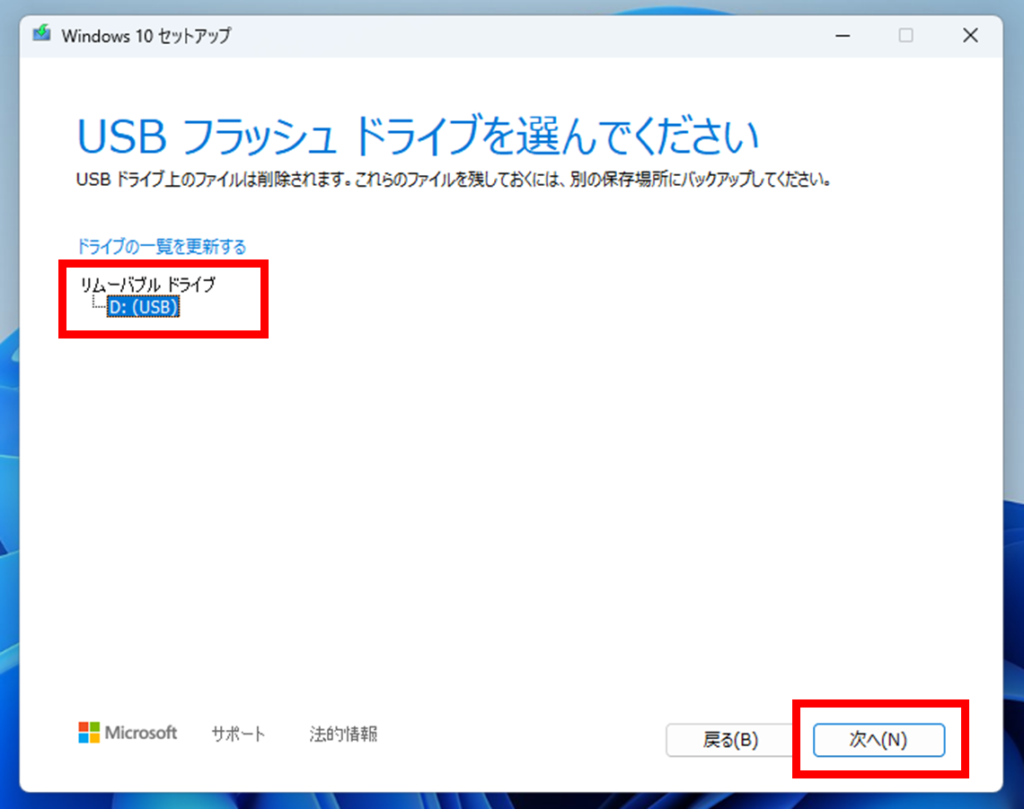Click the Microsoft logo
This screenshot has width=1024, height=809.
pos(127,733)
